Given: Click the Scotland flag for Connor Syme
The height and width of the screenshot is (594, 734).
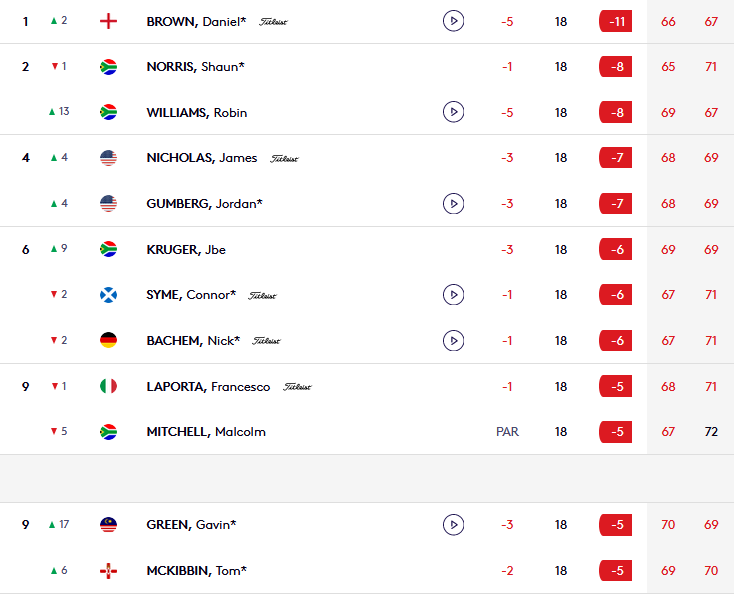Looking at the screenshot, I should click(x=108, y=295).
